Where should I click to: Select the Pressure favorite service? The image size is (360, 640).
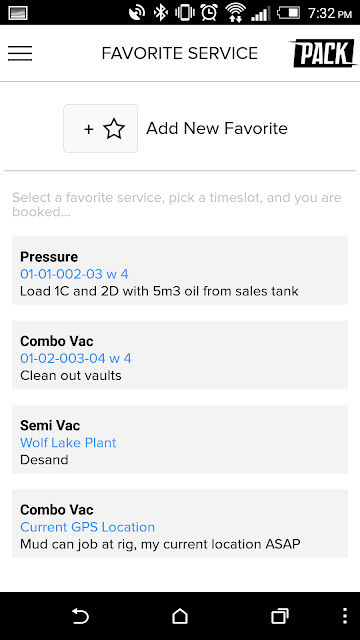180,270
